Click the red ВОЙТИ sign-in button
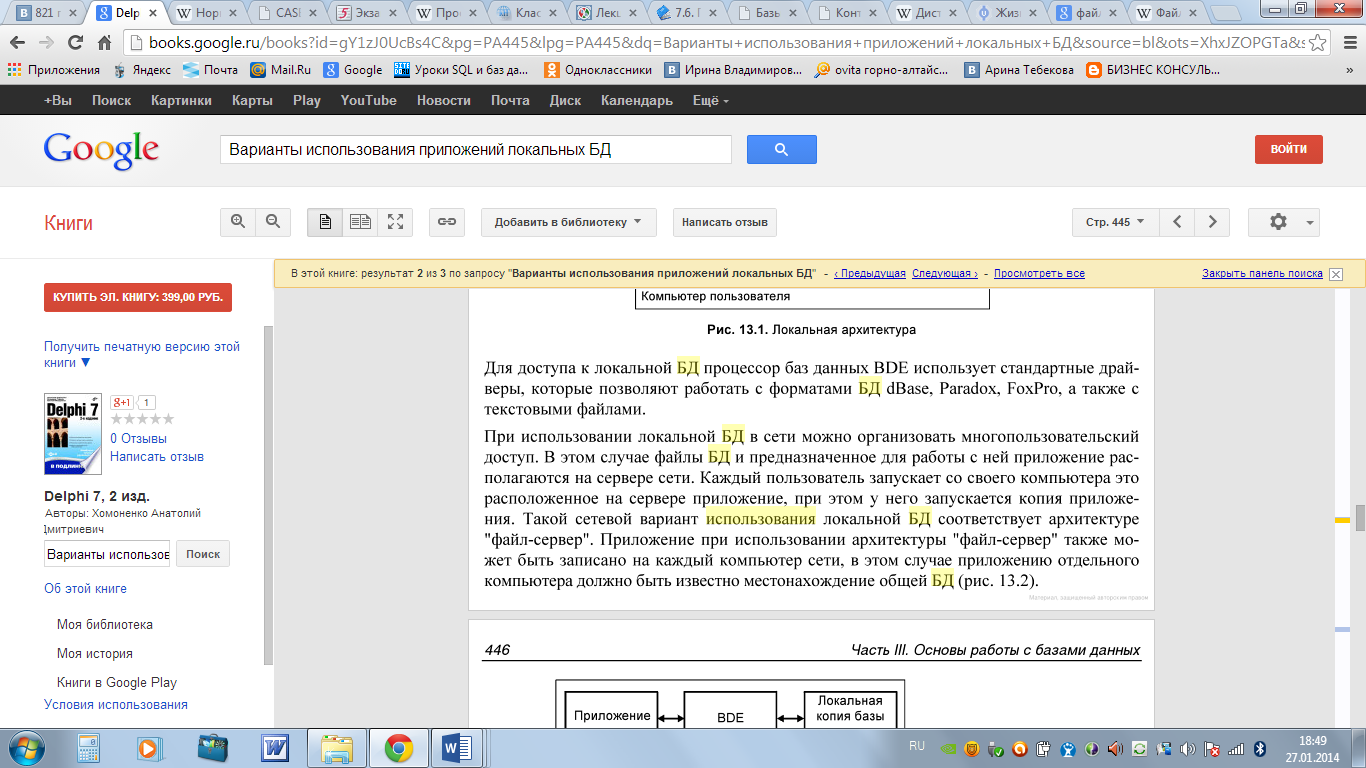 [x=1289, y=150]
